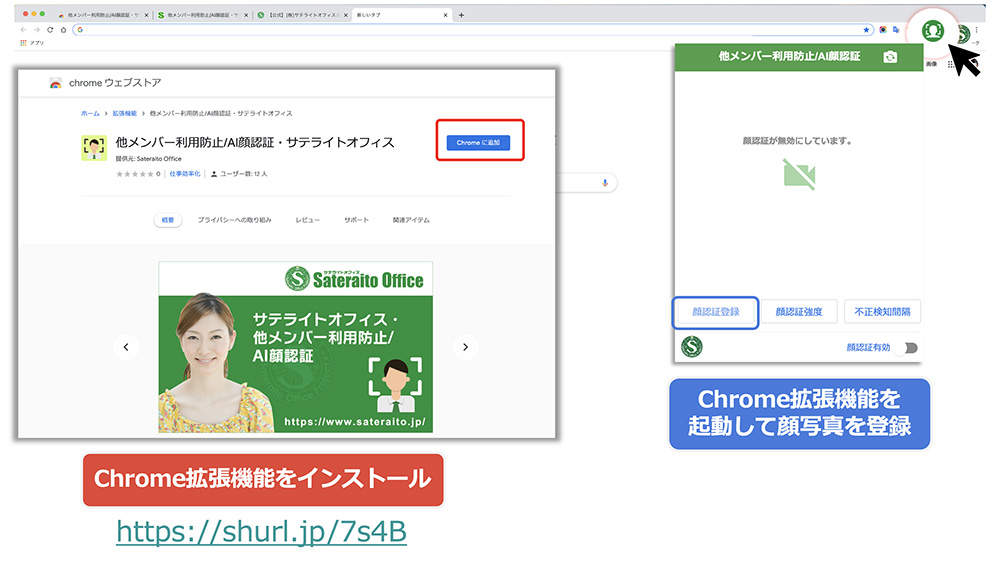Open the プライバシーへの取り組み tab

(x=234, y=220)
